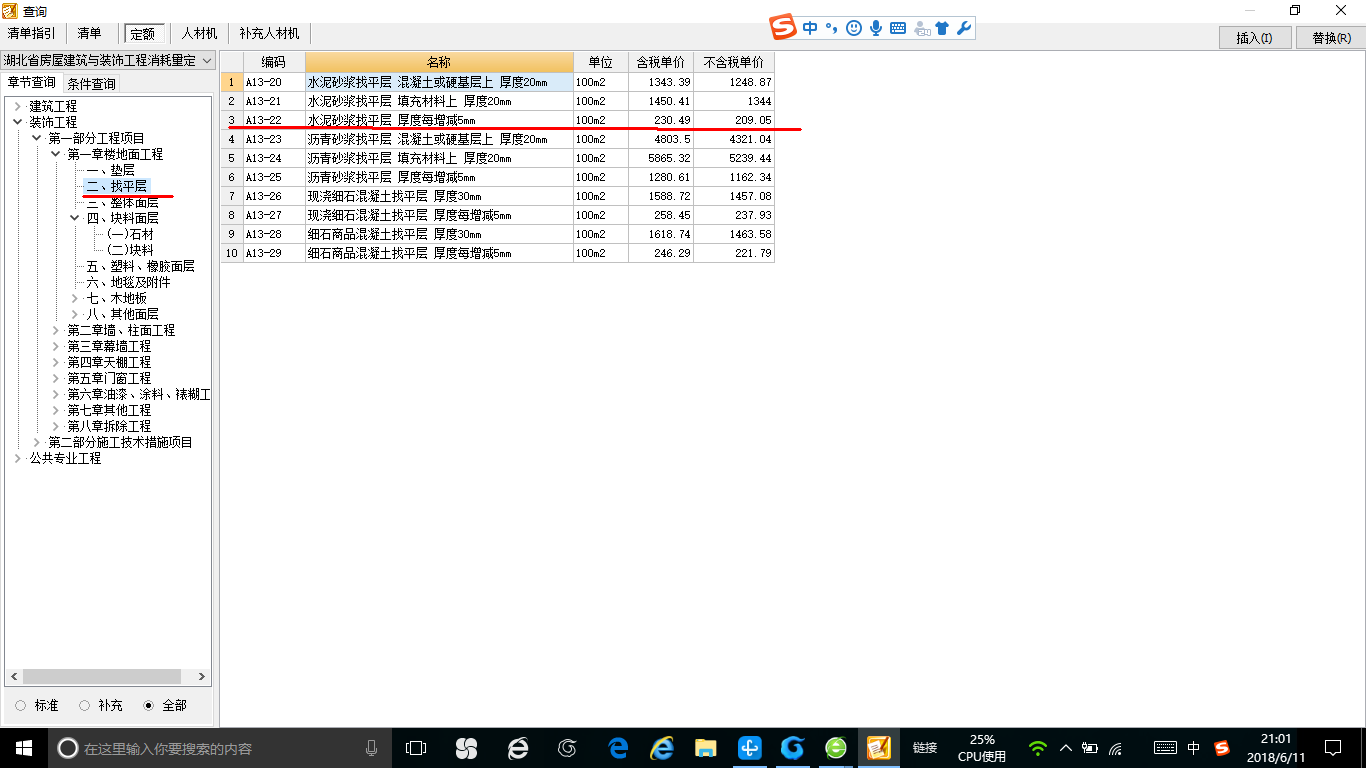Open Task View on the taskbar

pos(416,748)
